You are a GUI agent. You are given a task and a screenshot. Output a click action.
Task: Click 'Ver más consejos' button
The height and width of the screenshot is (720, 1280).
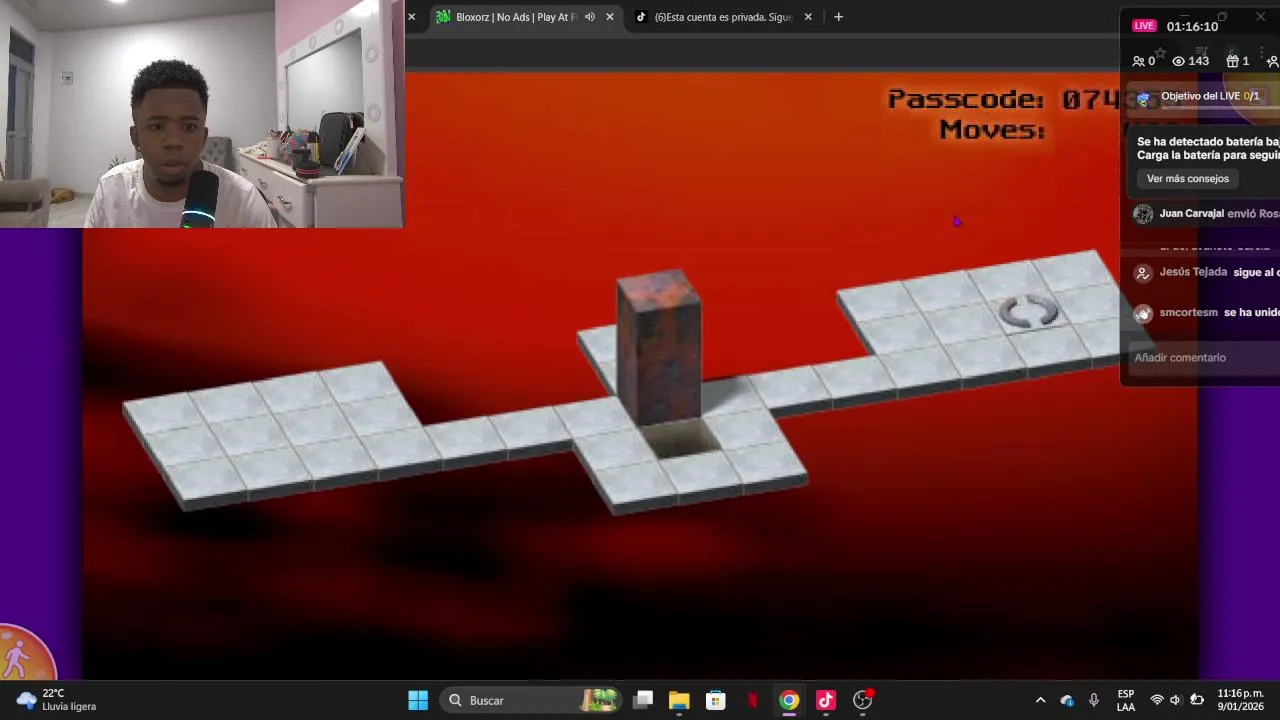tap(1187, 179)
